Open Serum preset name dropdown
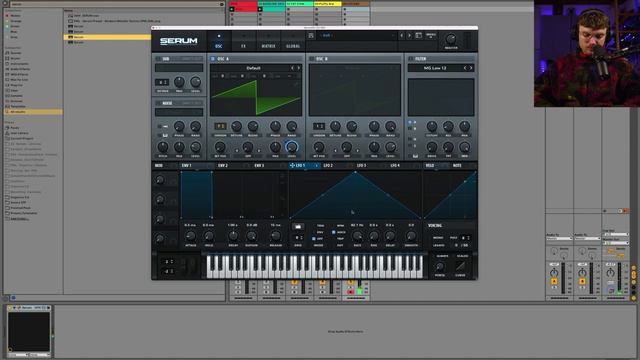640x360 pixels. click(x=357, y=36)
